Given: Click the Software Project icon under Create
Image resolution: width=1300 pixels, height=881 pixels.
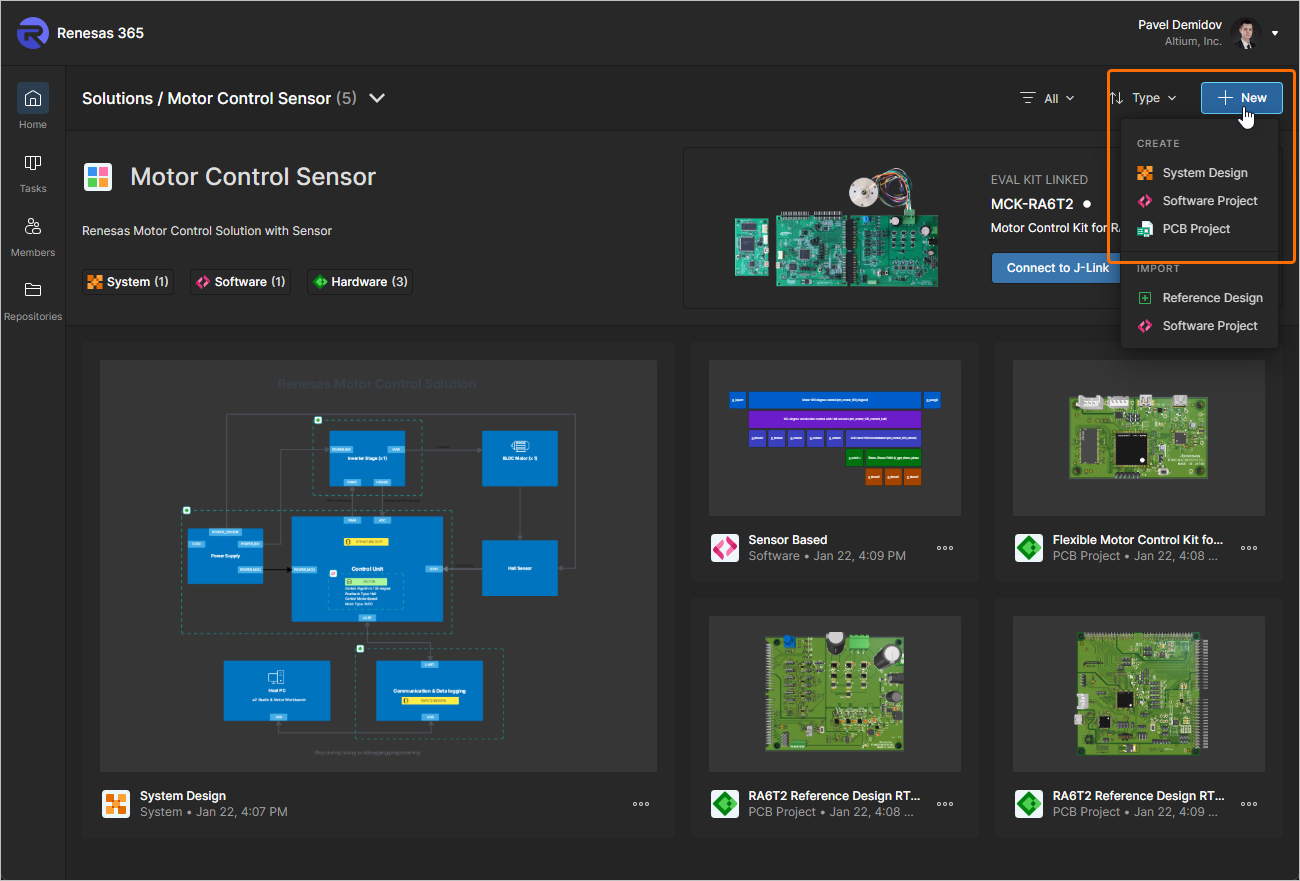Looking at the screenshot, I should pos(1145,201).
